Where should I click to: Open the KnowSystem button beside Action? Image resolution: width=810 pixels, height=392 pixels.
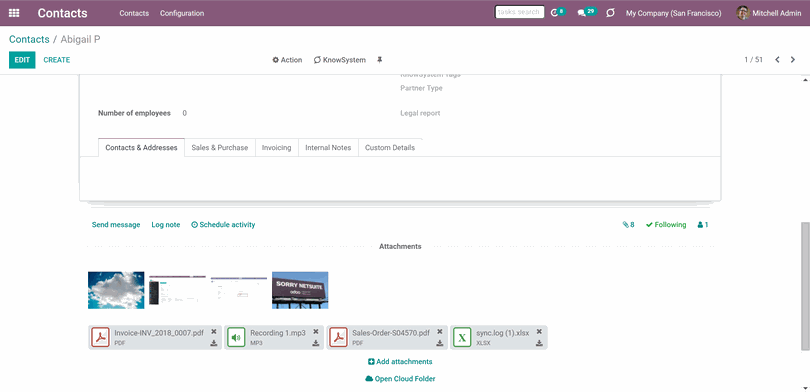click(x=339, y=60)
